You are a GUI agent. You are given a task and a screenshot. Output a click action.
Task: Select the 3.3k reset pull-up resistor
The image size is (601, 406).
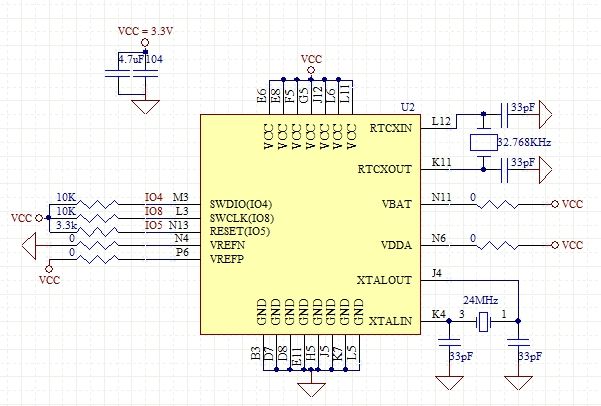coord(98,231)
